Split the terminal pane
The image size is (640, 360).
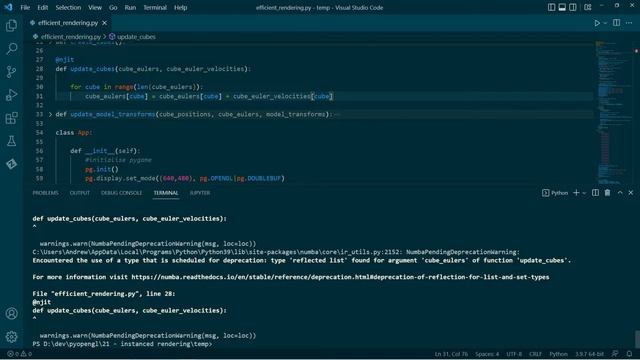click(x=596, y=193)
